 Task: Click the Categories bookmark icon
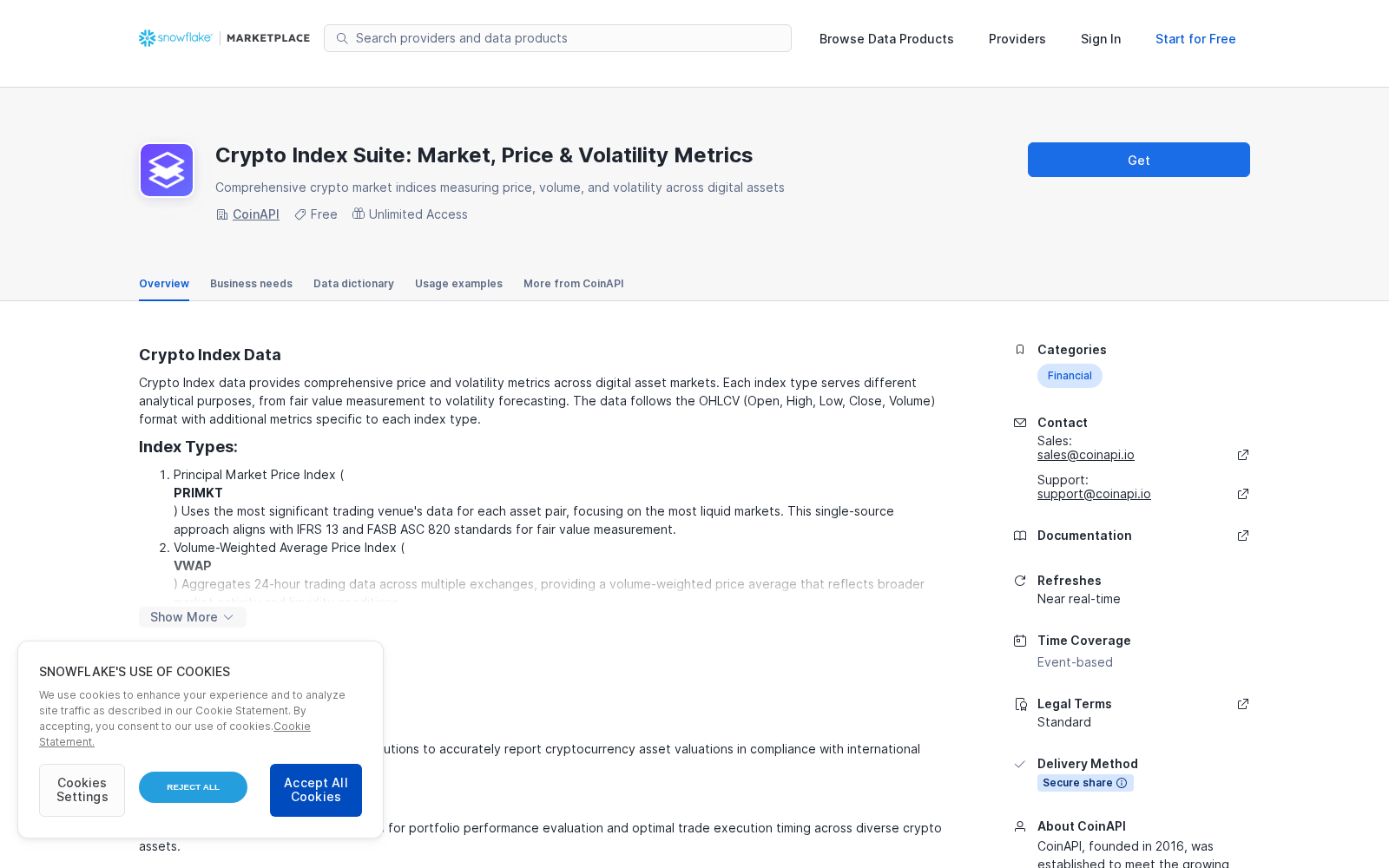click(1020, 350)
